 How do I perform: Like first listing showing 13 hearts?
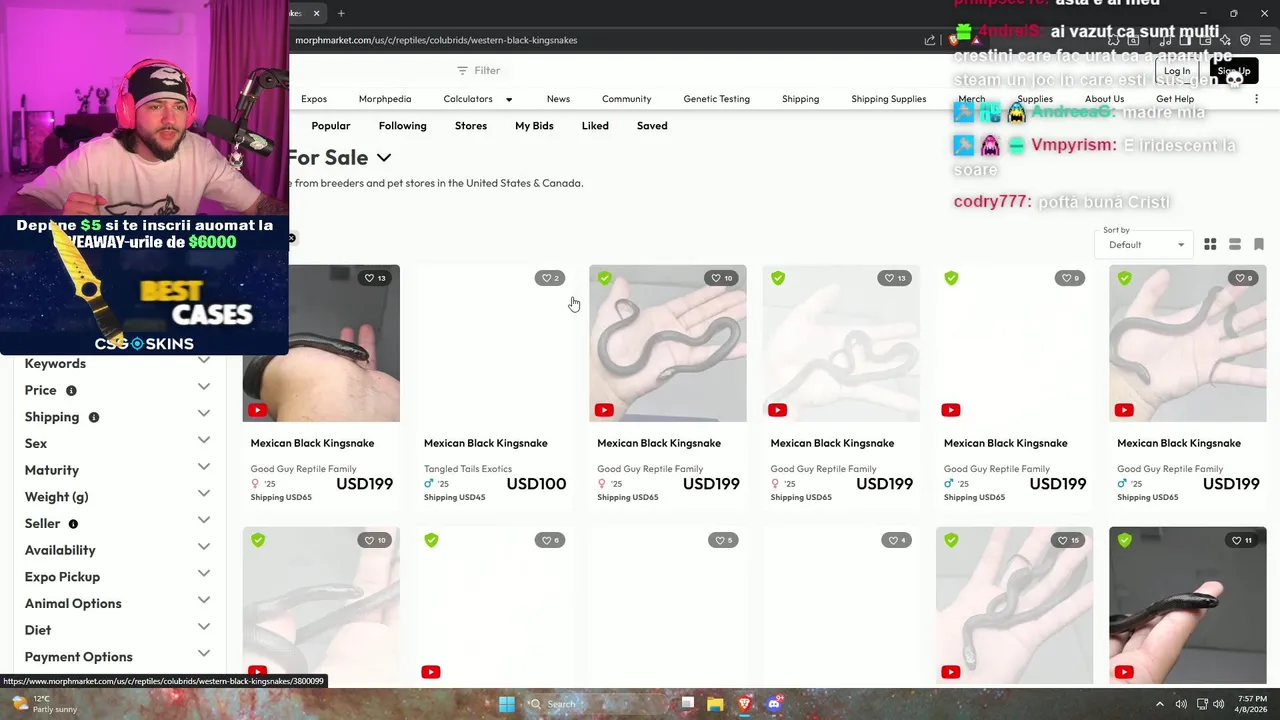pos(375,278)
